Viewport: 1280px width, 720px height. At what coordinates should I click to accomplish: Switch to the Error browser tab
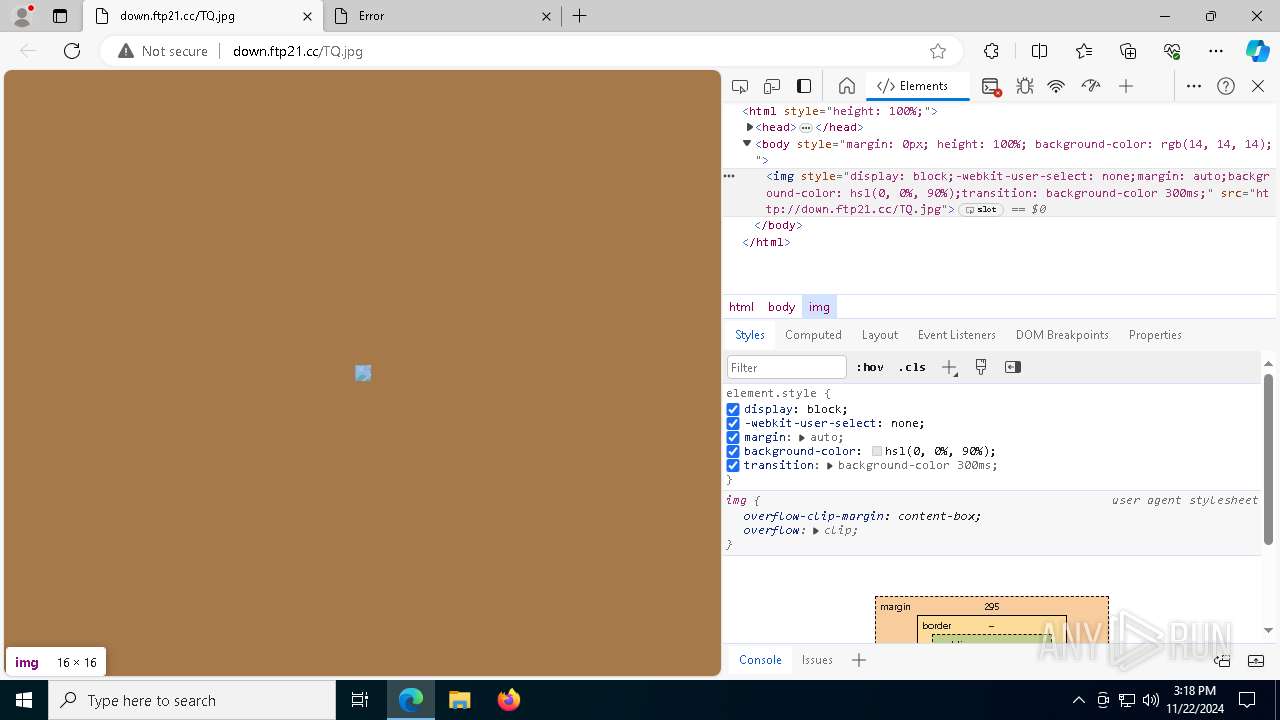(x=444, y=16)
